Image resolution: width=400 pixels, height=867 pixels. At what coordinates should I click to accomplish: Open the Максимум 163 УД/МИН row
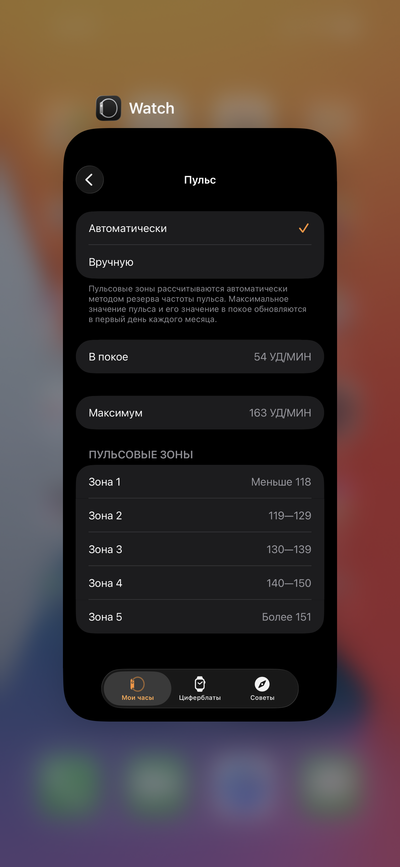pyautogui.click(x=200, y=413)
